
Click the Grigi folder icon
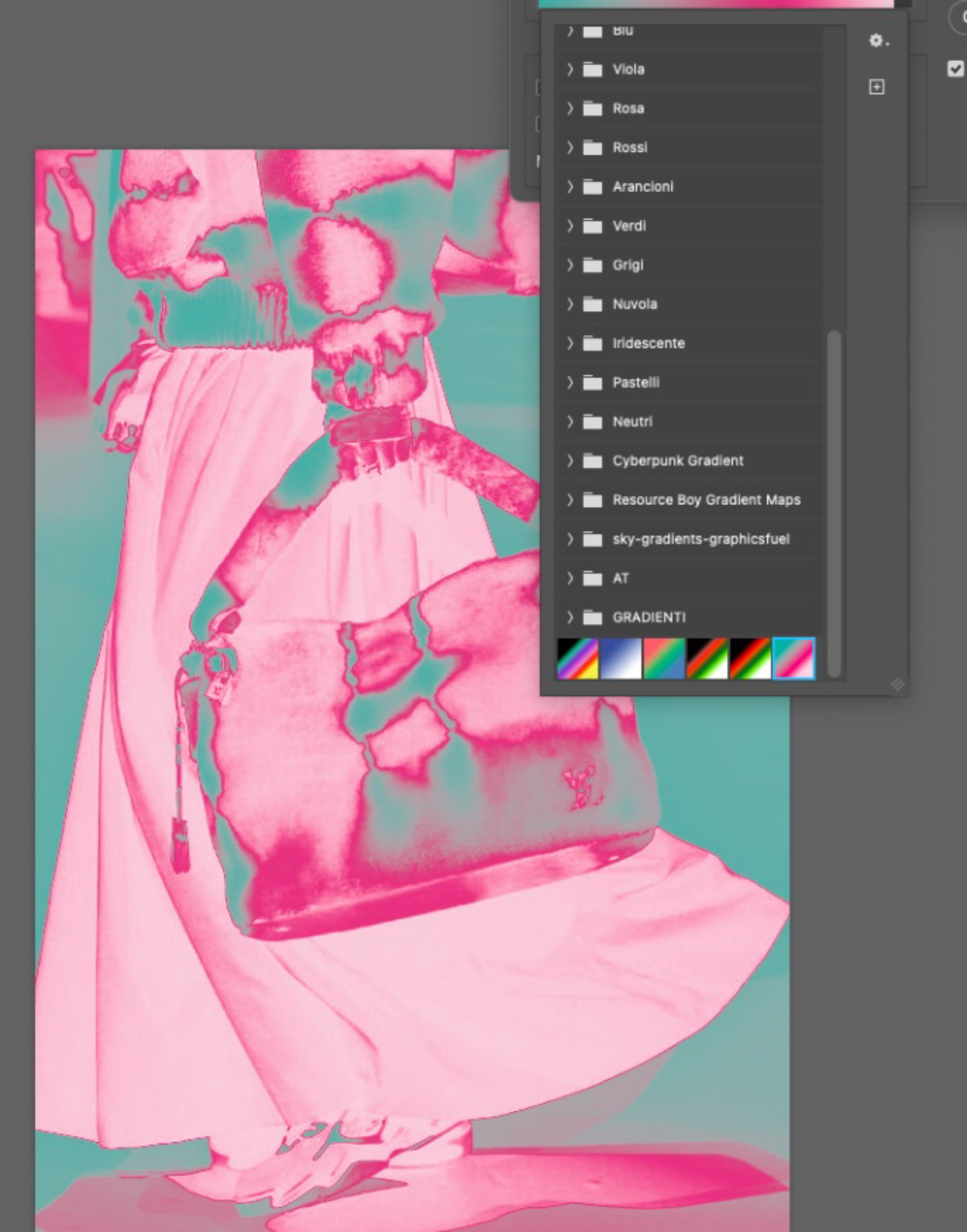coord(592,265)
